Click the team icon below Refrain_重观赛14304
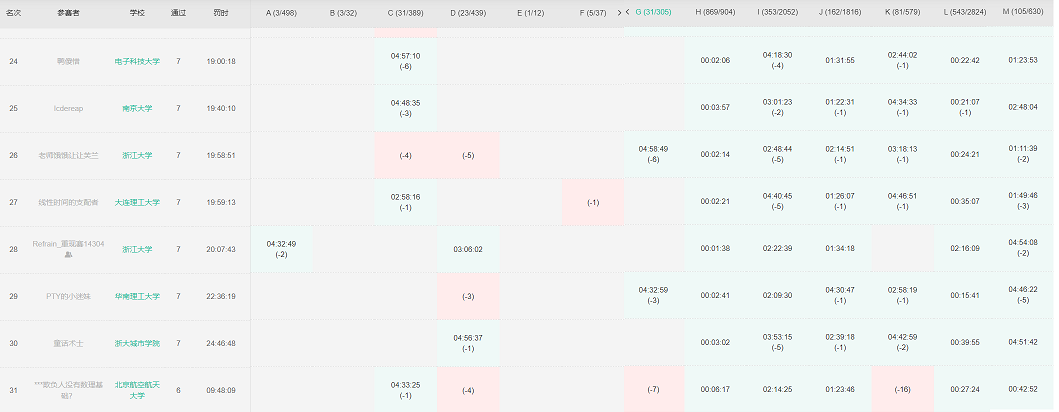 coord(68,255)
